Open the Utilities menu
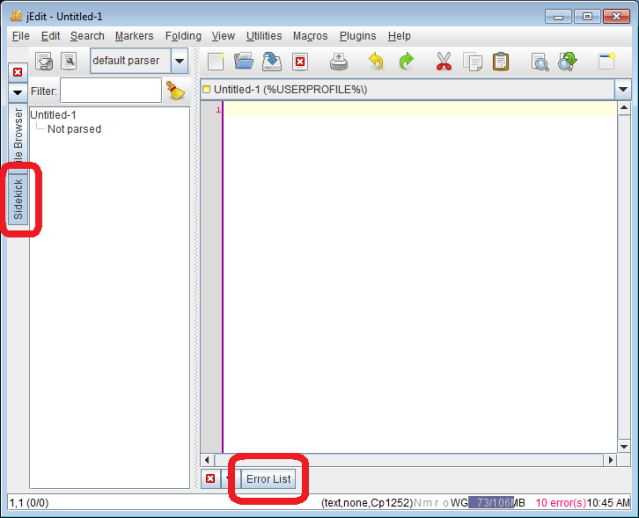 (264, 36)
